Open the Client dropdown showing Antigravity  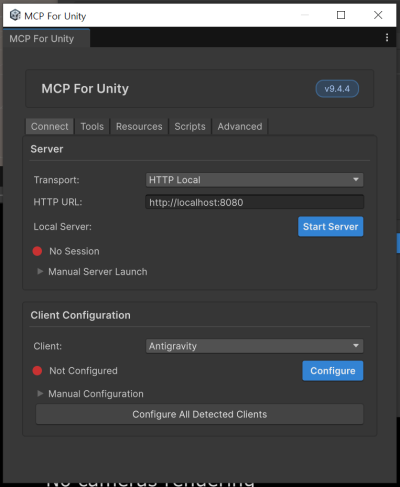tap(254, 346)
